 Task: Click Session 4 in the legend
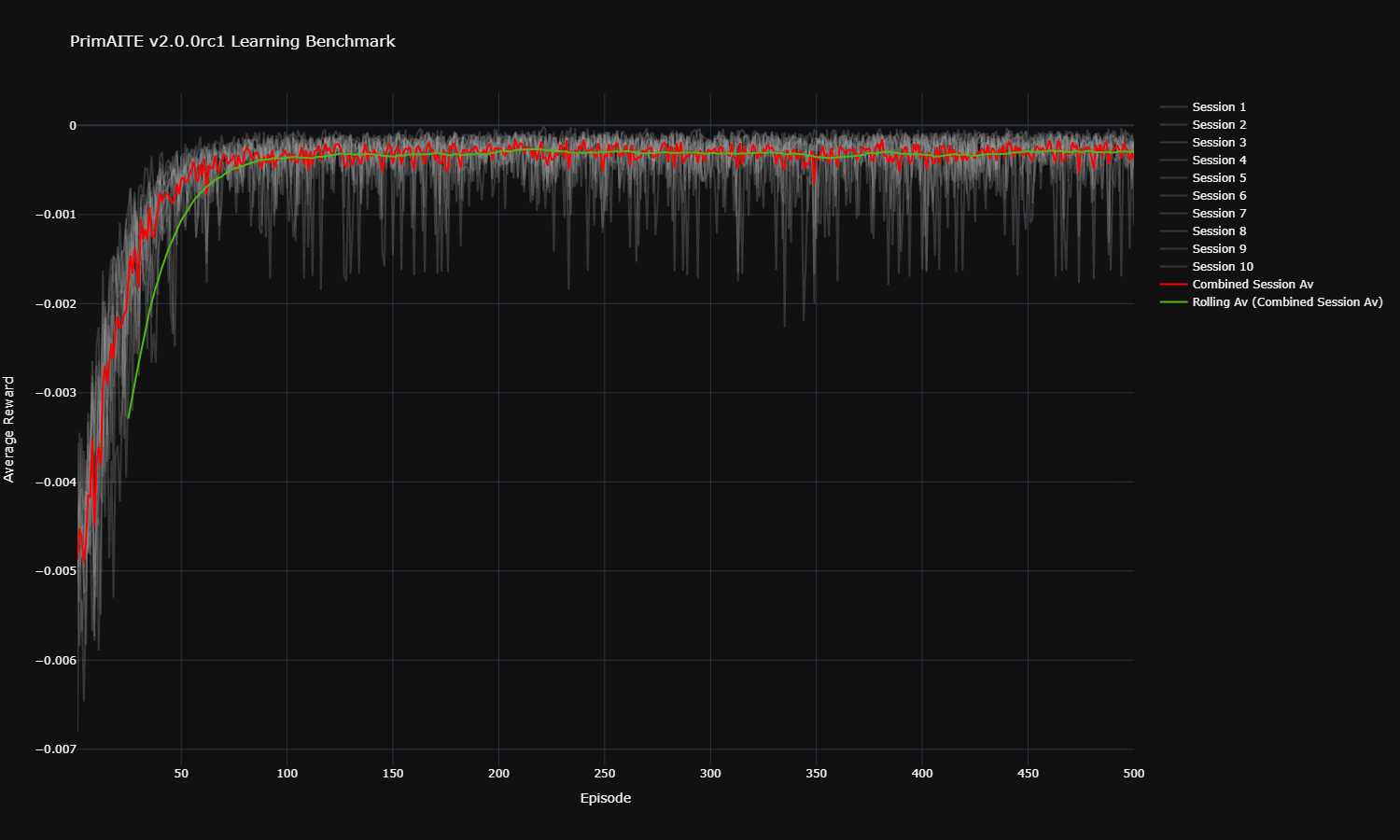click(1218, 161)
